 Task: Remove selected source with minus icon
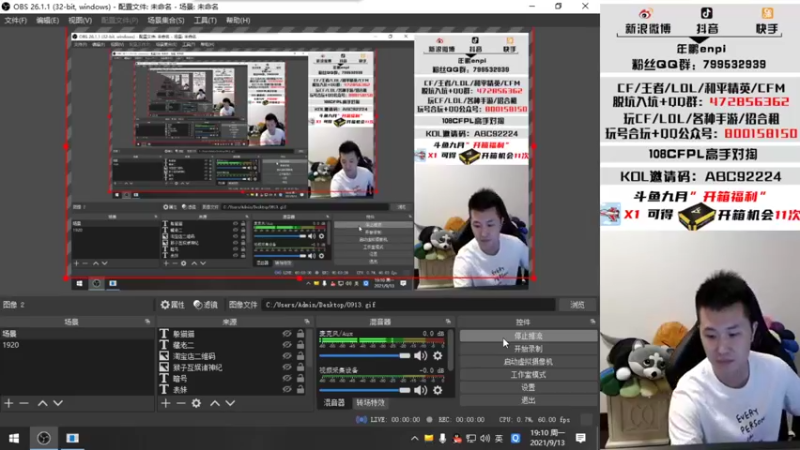[181, 403]
